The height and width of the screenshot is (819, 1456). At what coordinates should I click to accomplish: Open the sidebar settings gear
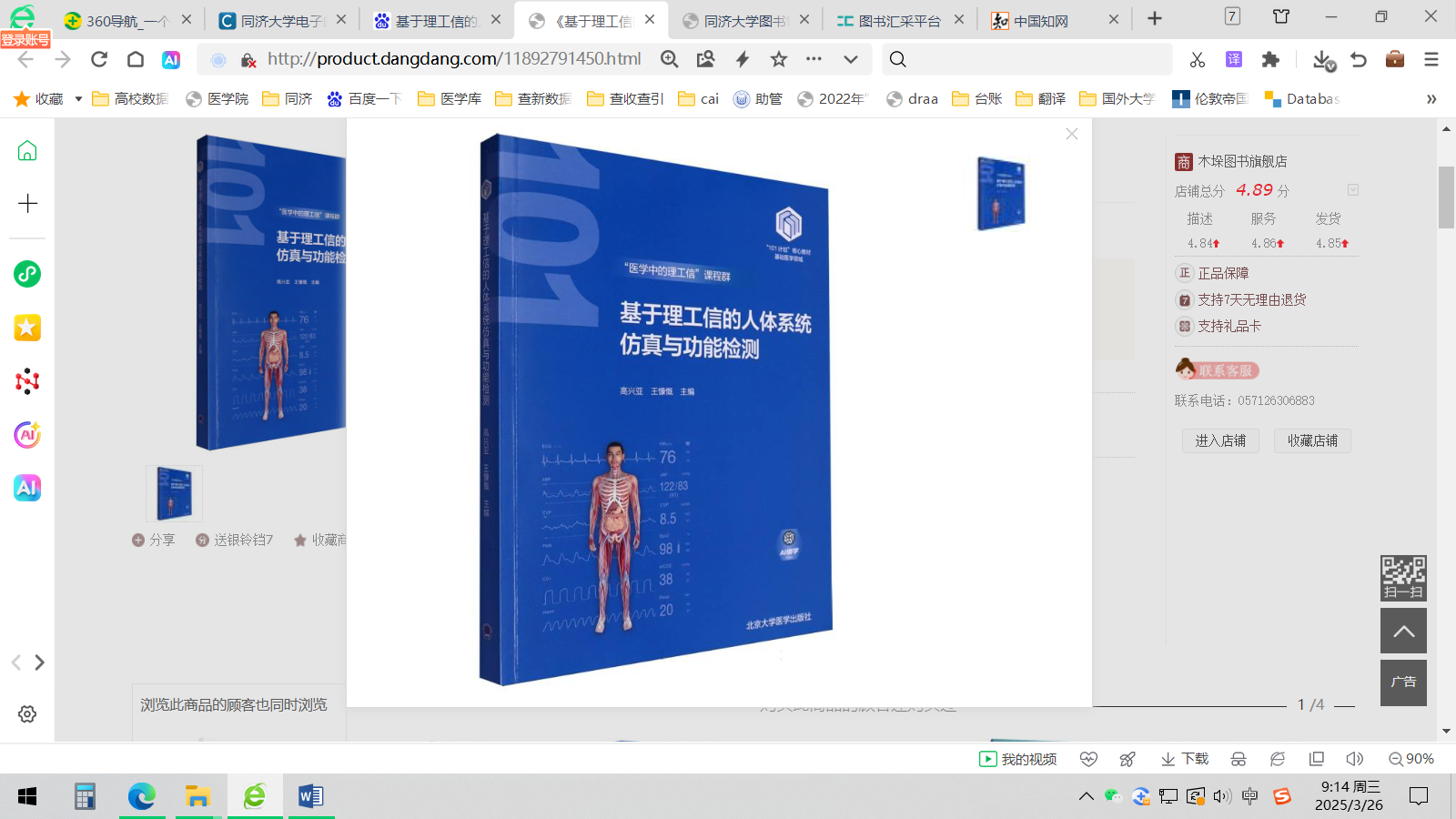coord(27,714)
